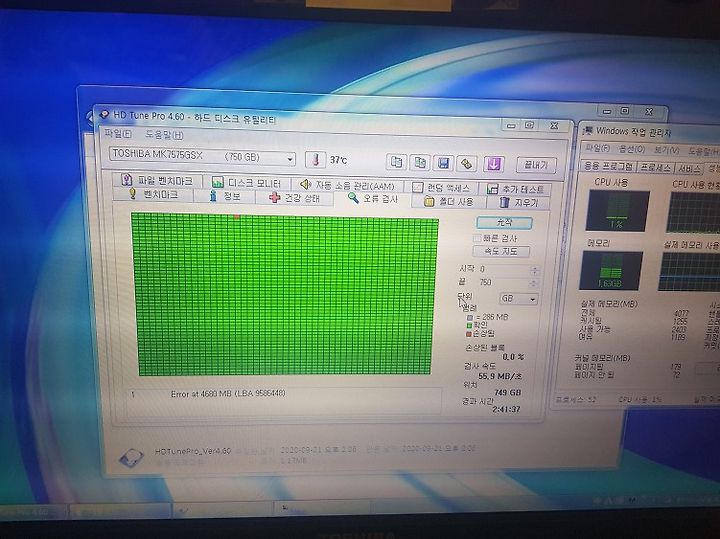Click the 시작 scan button
The width and height of the screenshot is (720, 539).
(x=504, y=223)
